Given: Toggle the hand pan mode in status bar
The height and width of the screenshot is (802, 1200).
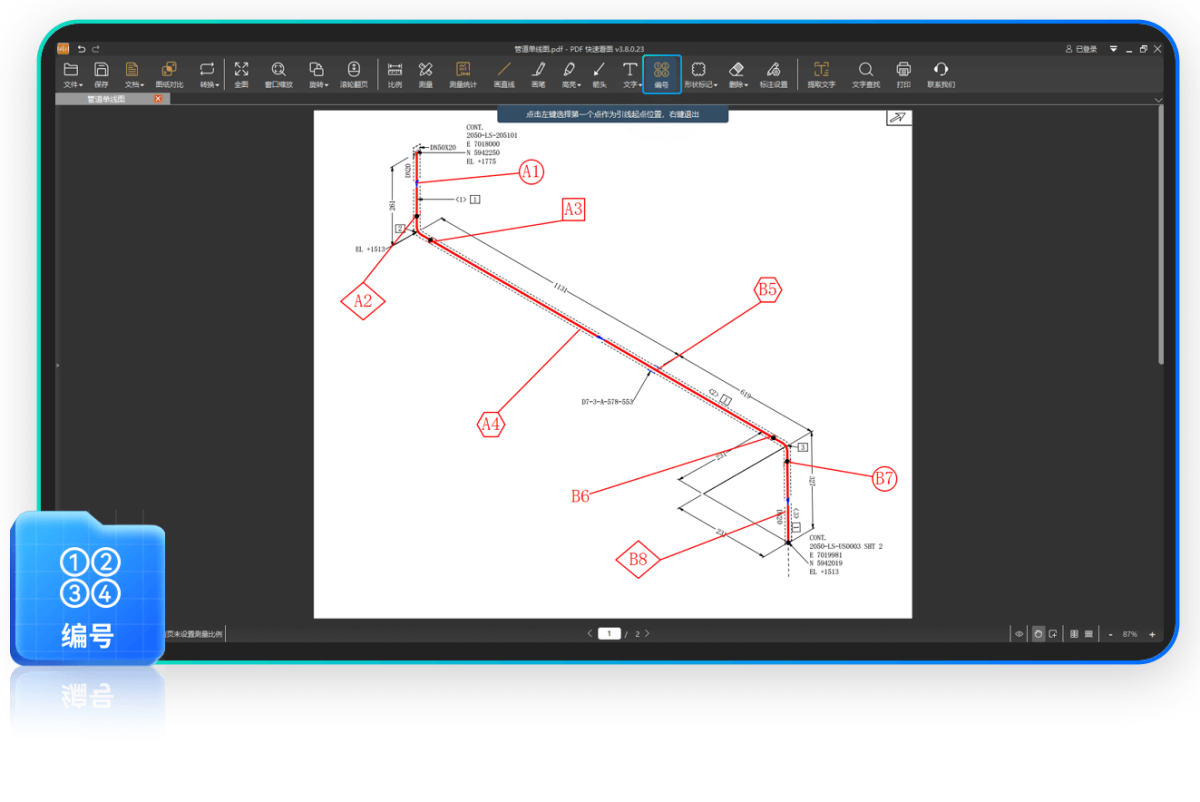Looking at the screenshot, I should click(x=1038, y=634).
